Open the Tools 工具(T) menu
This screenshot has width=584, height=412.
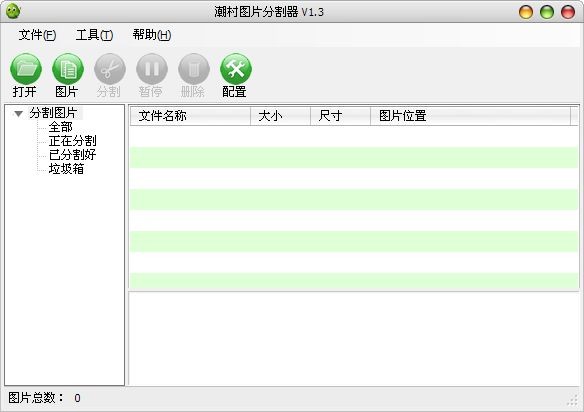[94, 35]
